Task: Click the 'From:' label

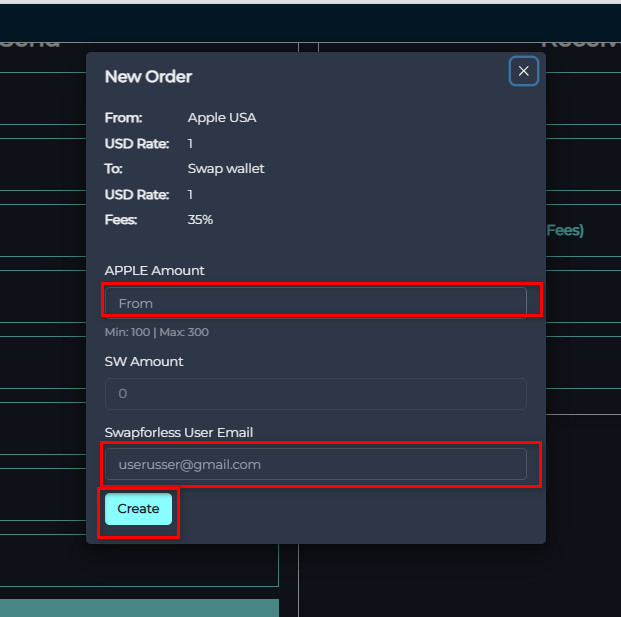Action: 123,118
